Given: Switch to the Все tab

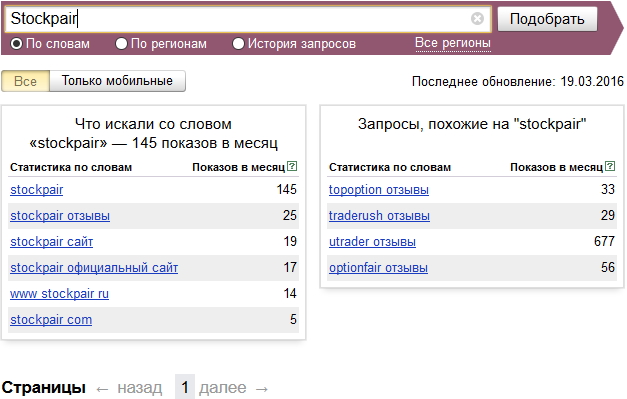Looking at the screenshot, I should point(26,81).
